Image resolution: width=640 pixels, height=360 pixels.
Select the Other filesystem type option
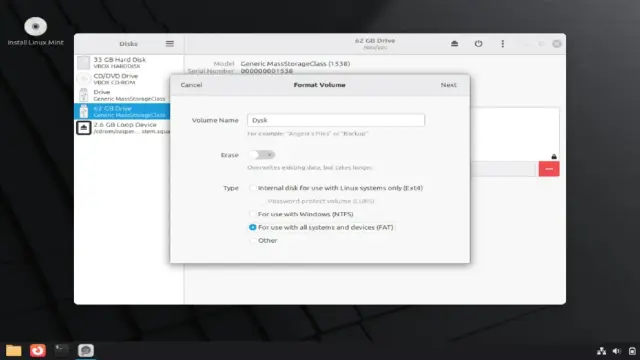click(x=263, y=240)
